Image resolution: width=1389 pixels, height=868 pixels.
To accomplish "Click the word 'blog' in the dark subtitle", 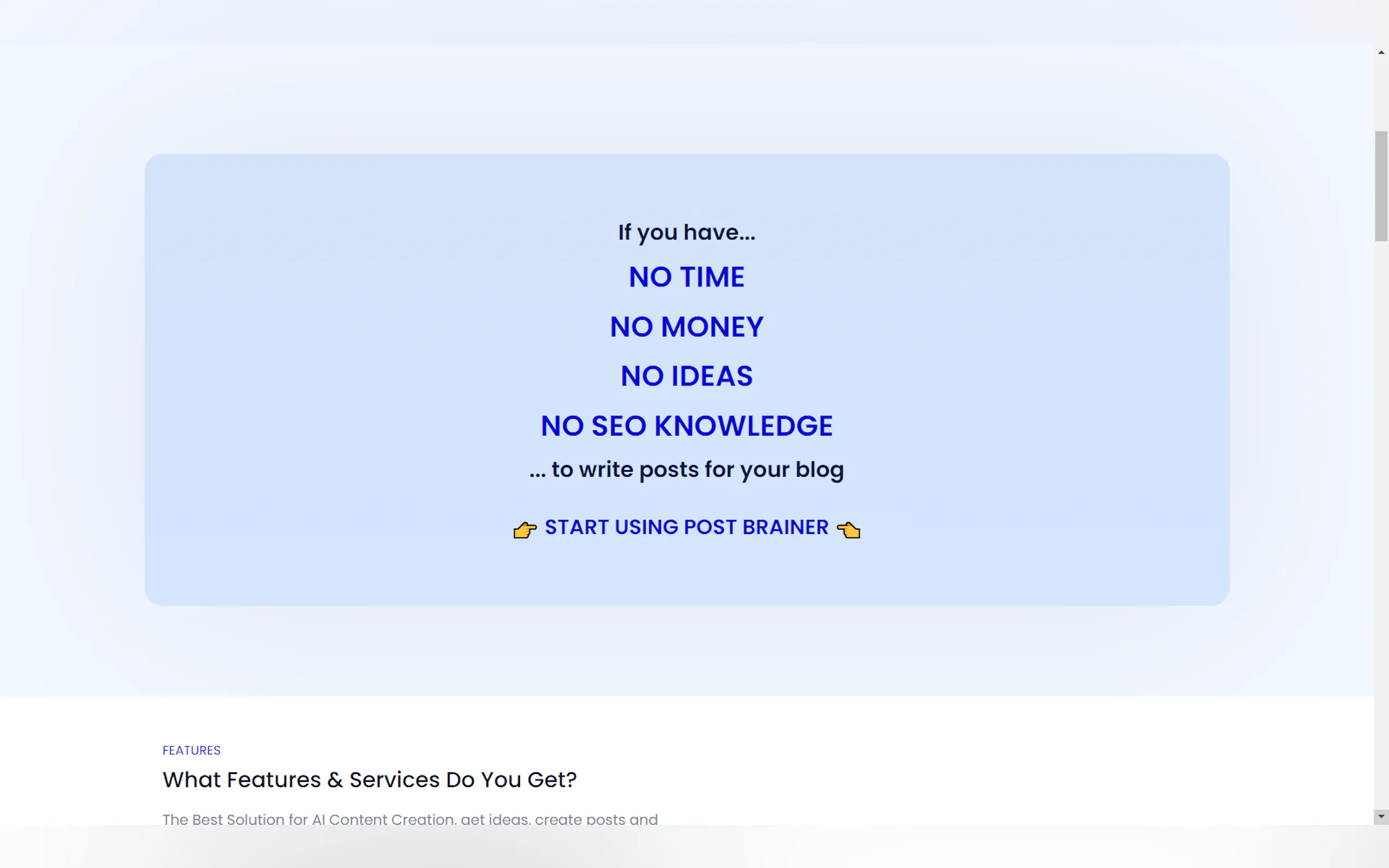I will click(819, 470).
